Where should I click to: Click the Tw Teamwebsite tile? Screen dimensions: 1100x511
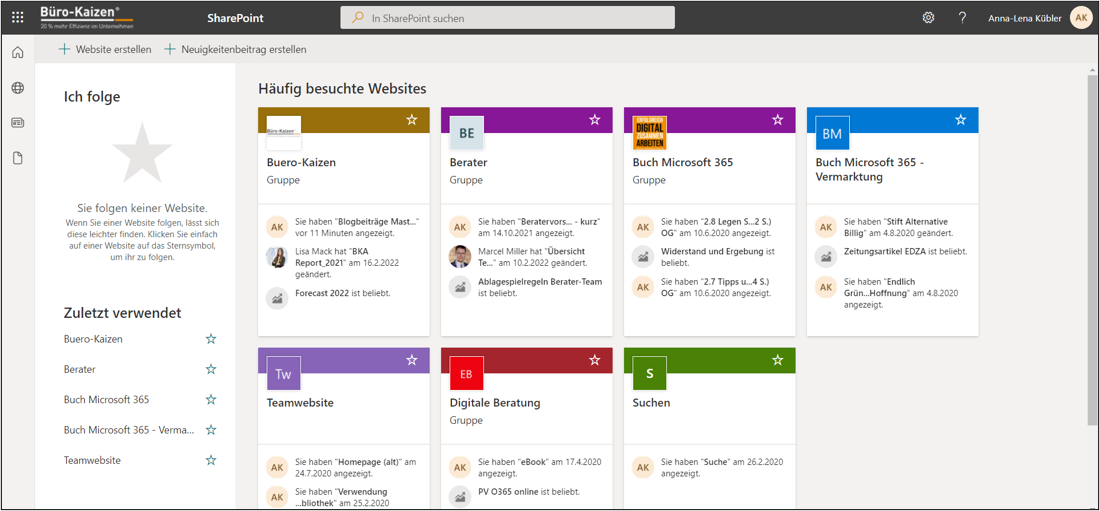click(283, 373)
